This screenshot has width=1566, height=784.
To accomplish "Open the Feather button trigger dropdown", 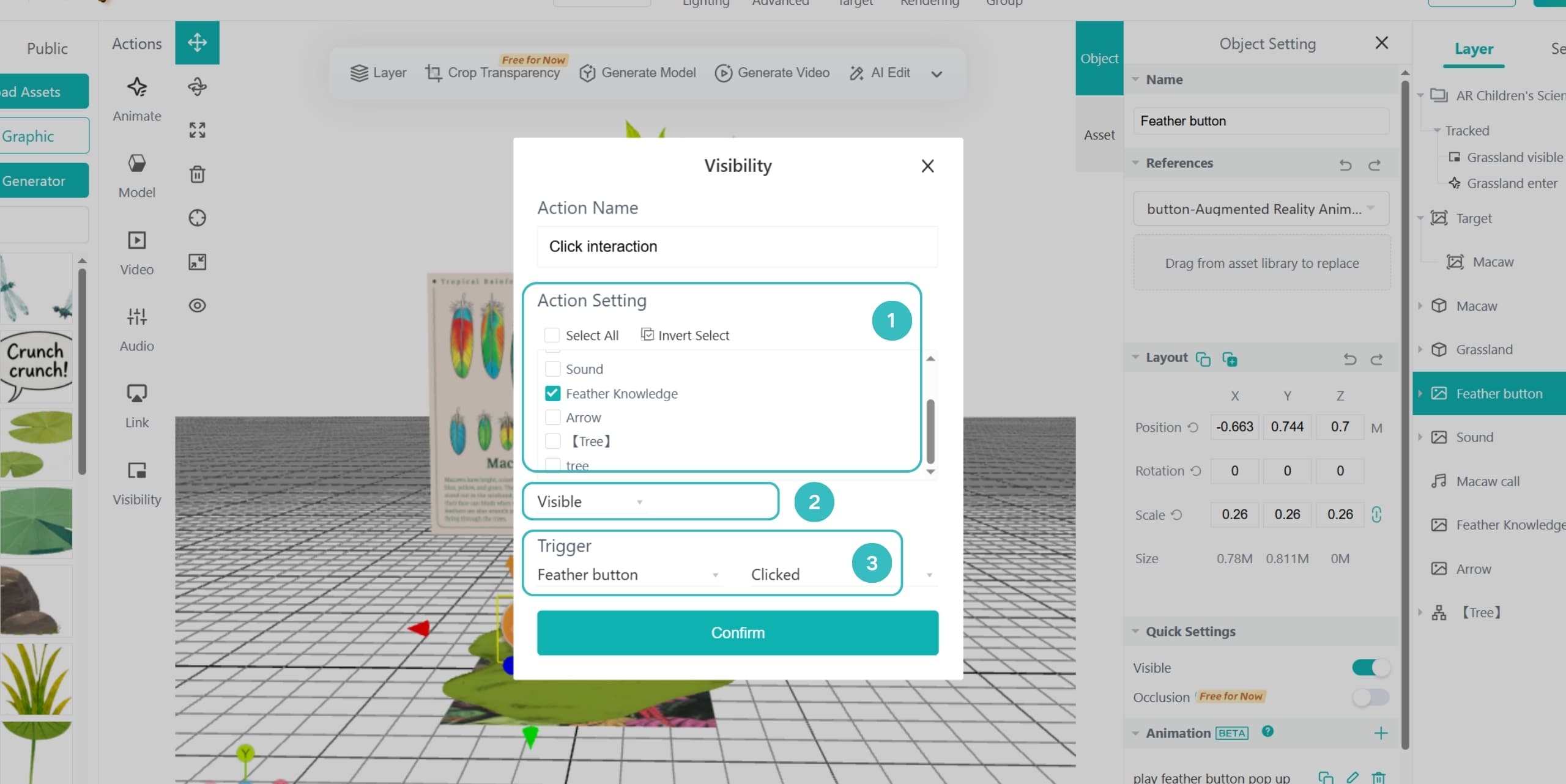I will pyautogui.click(x=628, y=575).
